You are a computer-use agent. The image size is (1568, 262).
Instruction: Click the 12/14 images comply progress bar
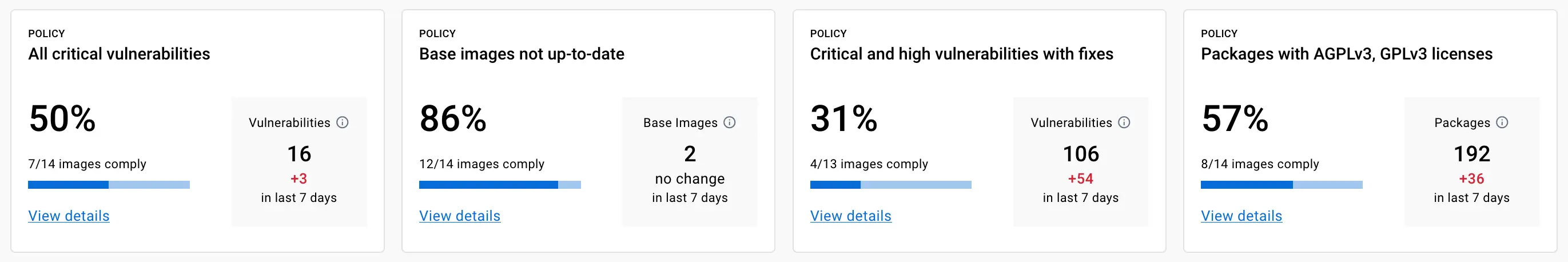point(500,185)
